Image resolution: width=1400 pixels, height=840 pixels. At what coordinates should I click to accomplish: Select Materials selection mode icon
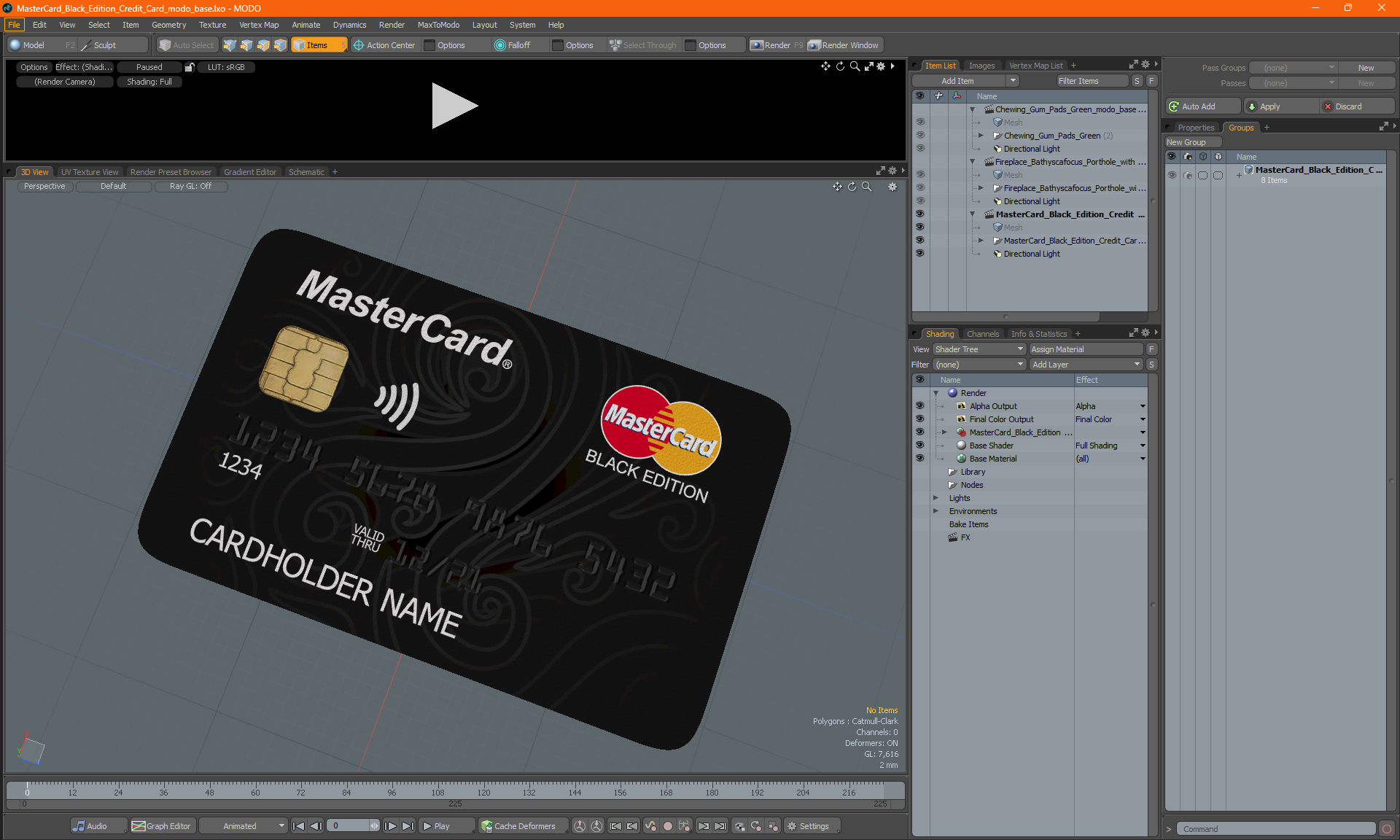[280, 45]
